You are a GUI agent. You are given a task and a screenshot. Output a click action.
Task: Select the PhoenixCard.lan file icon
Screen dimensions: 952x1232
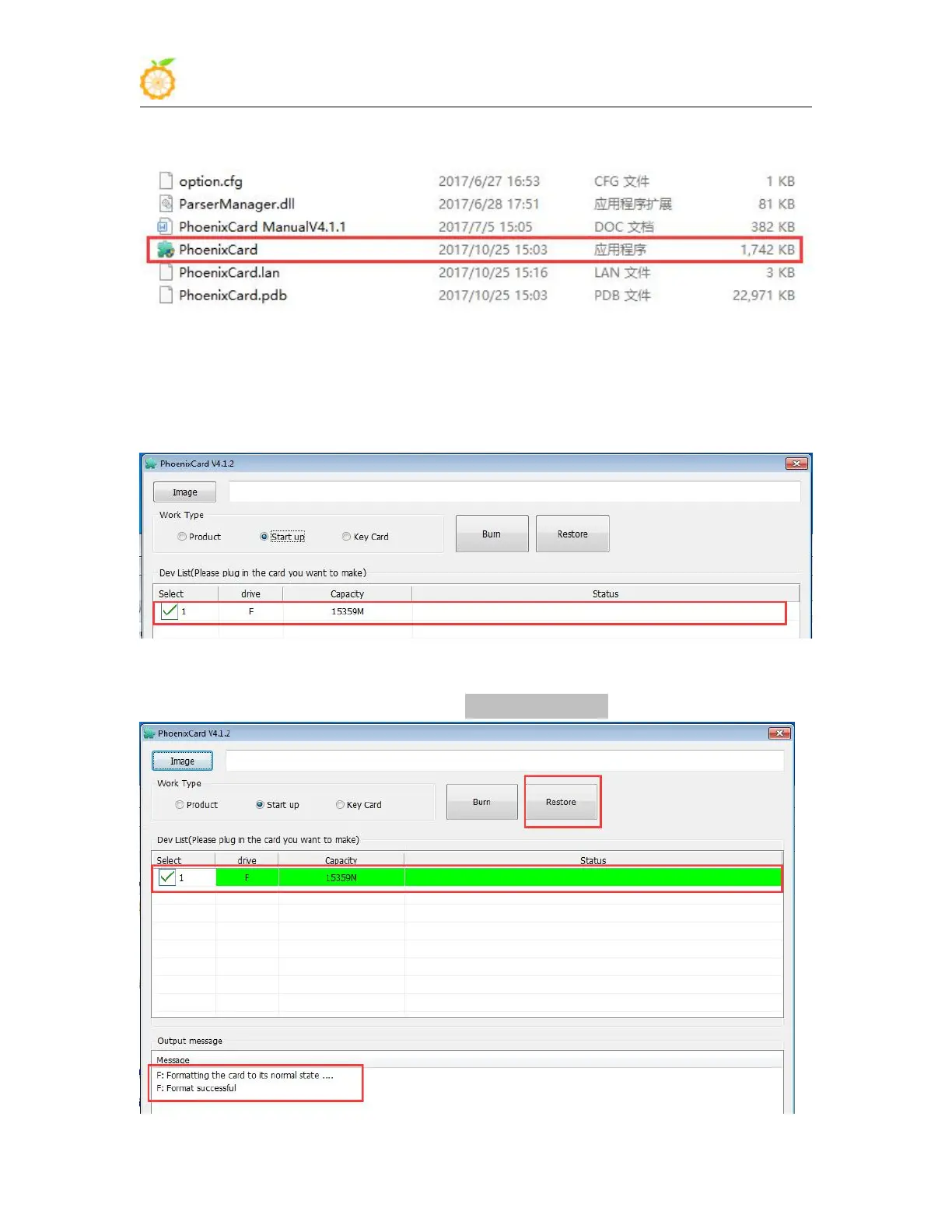[x=165, y=272]
